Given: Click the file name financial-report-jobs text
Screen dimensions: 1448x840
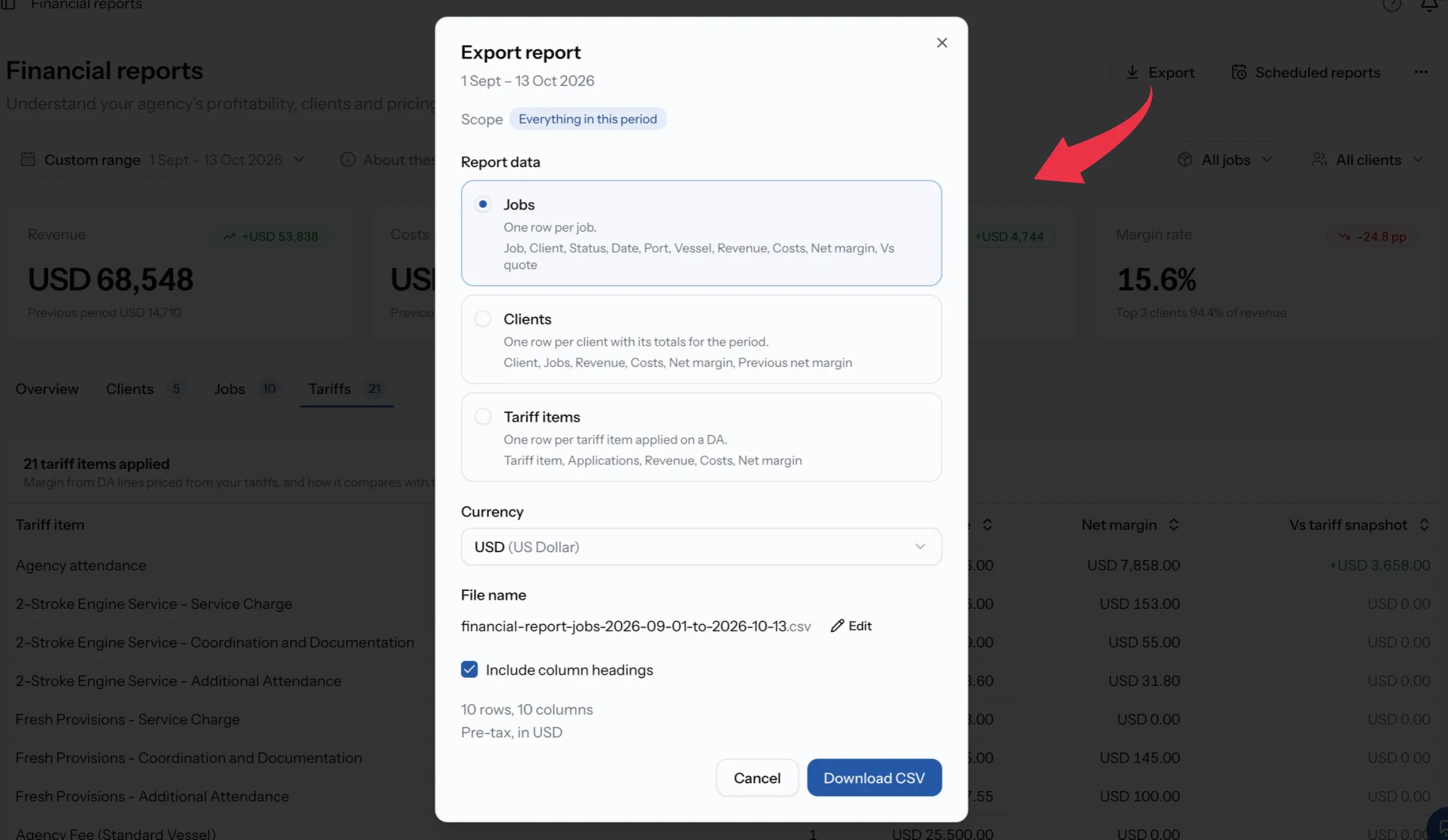Looking at the screenshot, I should click(x=636, y=626).
